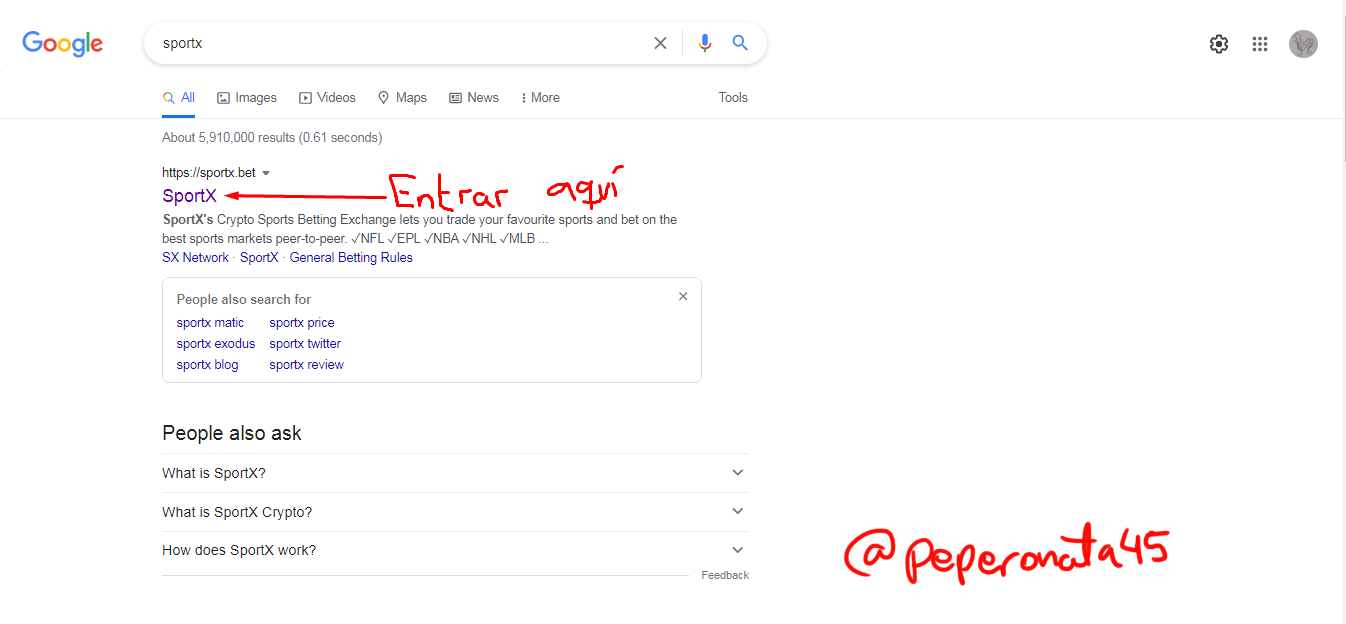Open the More search categories menu
The image size is (1346, 624).
(540, 98)
